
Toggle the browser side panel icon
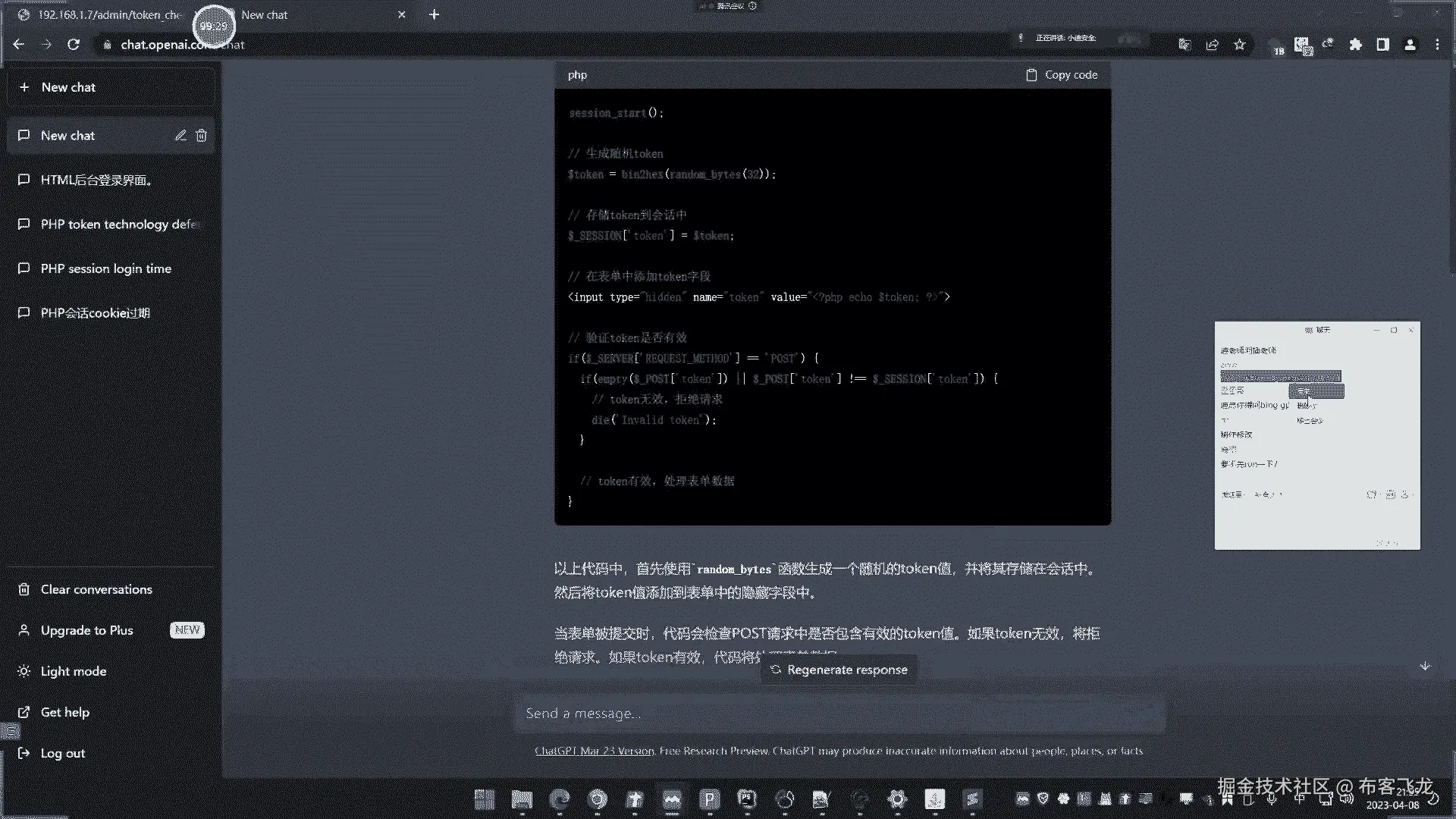pos(1382,45)
